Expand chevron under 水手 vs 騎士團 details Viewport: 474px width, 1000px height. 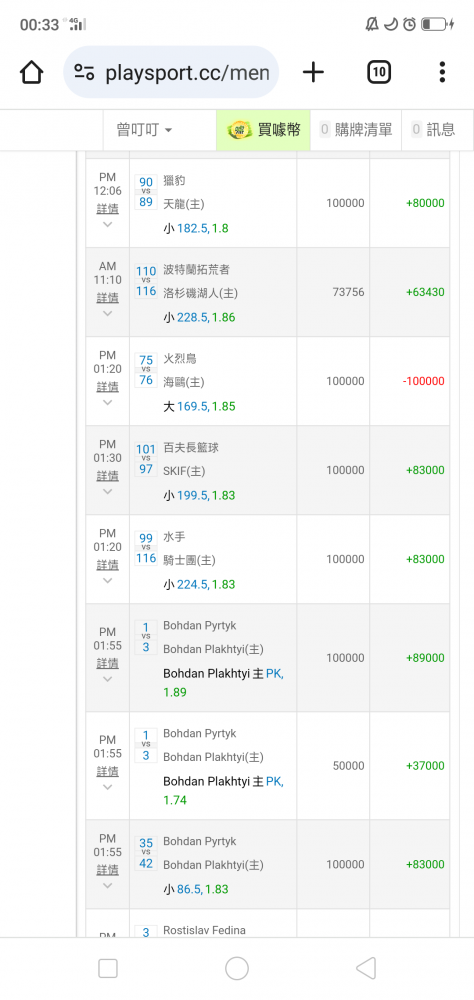coord(107,581)
